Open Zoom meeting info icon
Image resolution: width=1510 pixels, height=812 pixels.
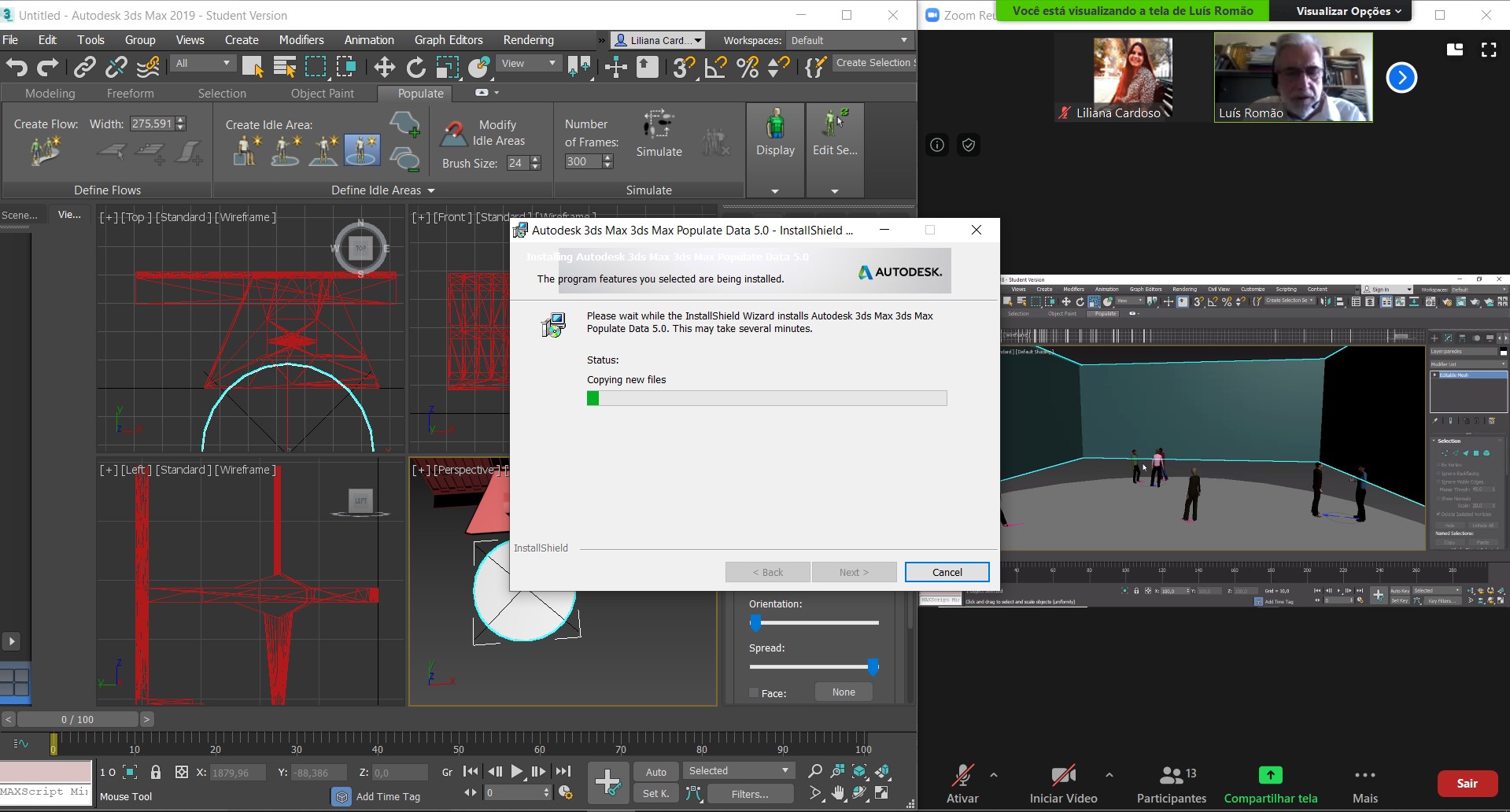pyautogui.click(x=937, y=145)
